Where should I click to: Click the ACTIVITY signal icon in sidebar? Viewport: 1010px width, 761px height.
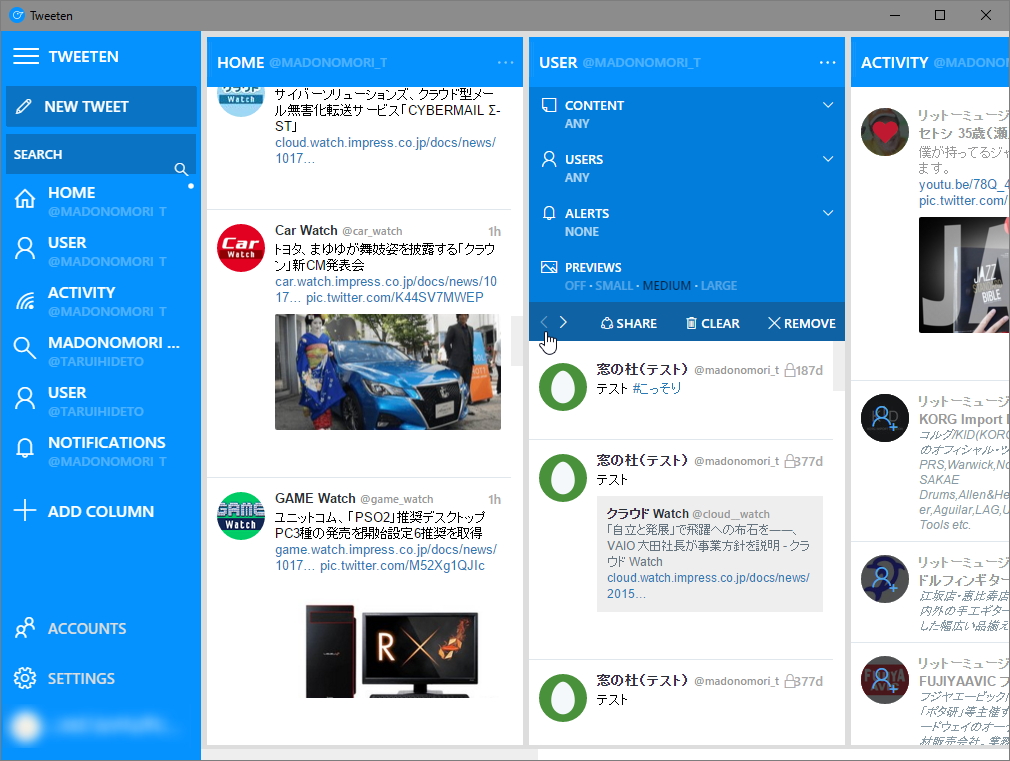coord(25,300)
